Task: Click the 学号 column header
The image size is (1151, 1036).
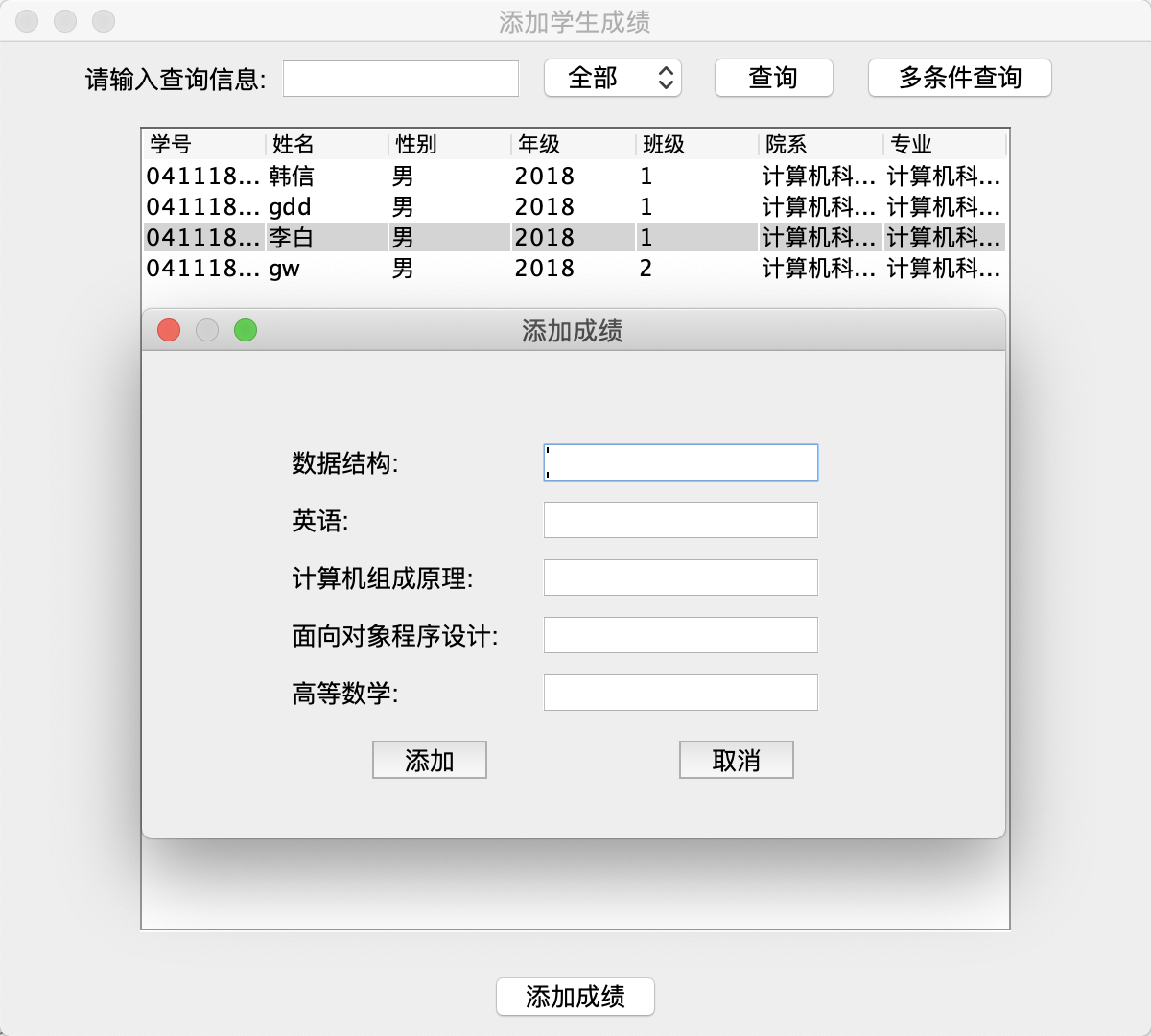Action: click(x=173, y=144)
